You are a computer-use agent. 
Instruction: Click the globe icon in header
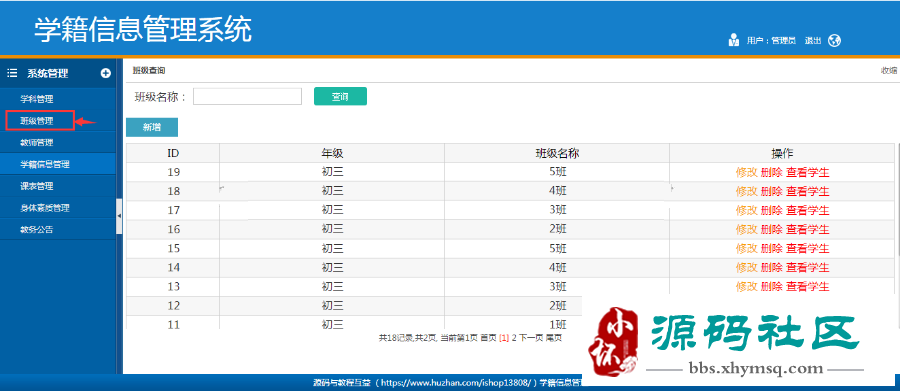point(834,40)
